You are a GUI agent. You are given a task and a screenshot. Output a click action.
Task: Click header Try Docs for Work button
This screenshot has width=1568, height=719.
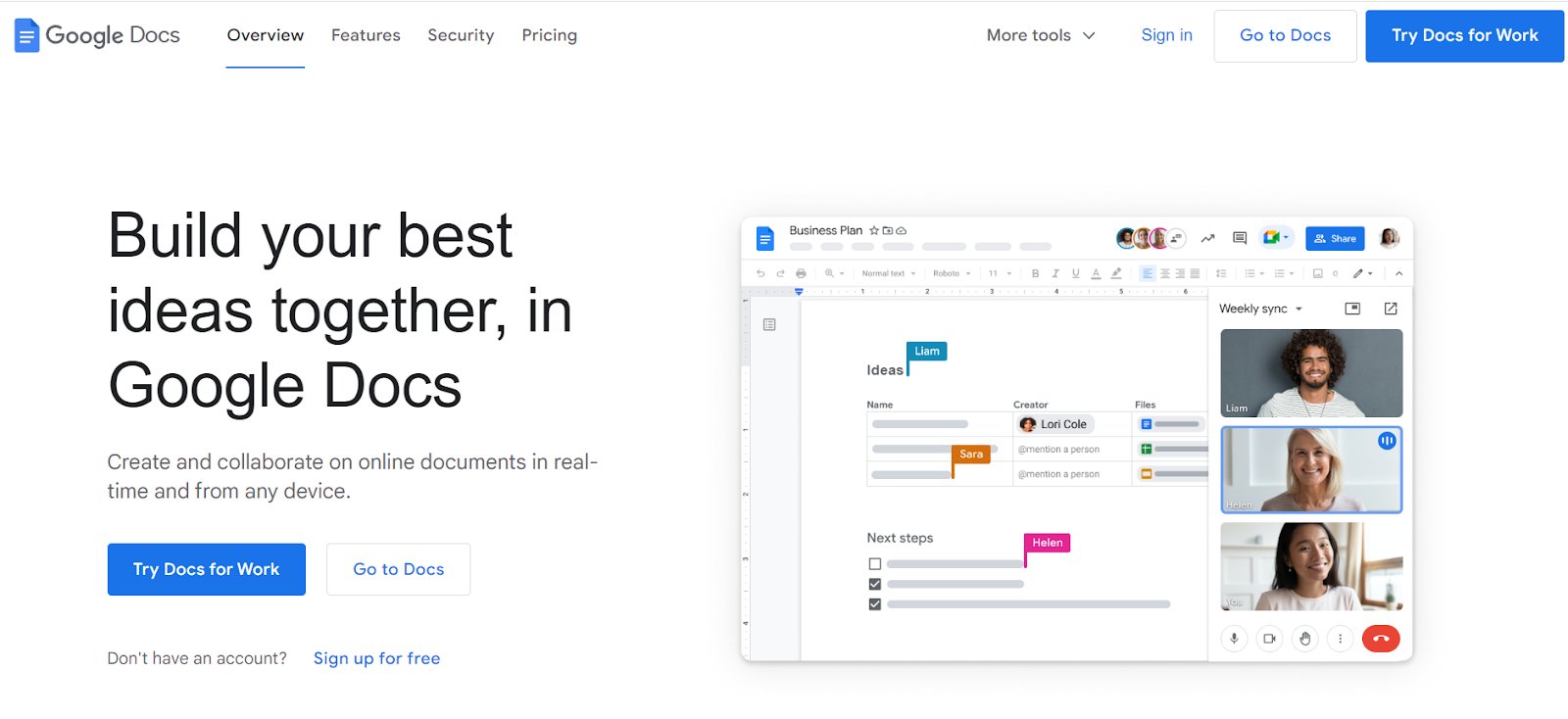pos(1464,36)
